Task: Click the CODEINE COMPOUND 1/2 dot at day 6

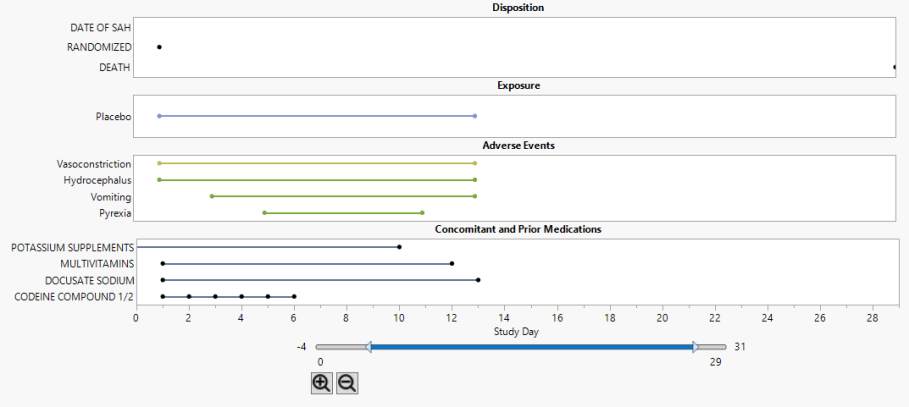Action: (294, 296)
